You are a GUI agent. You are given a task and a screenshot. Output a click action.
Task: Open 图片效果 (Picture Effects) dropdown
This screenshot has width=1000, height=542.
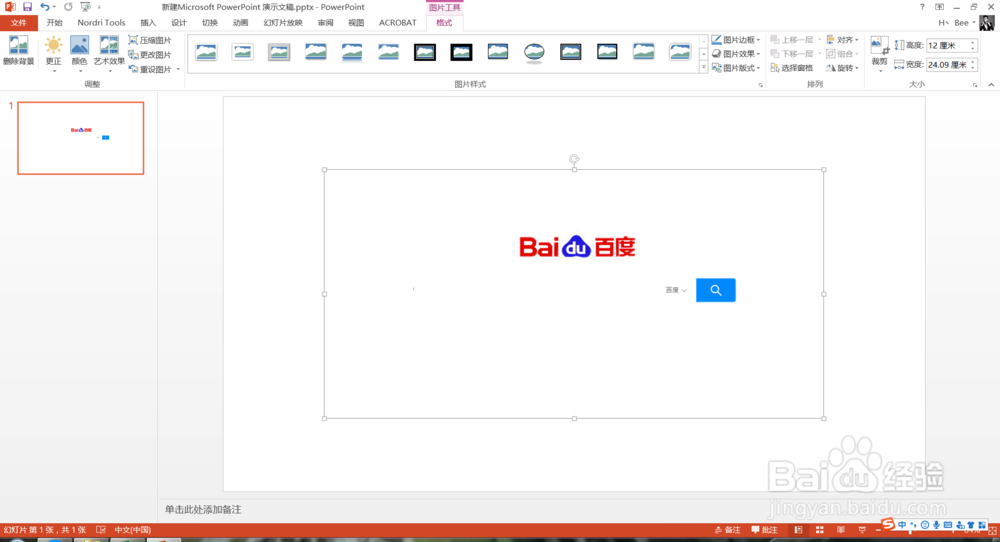736,54
